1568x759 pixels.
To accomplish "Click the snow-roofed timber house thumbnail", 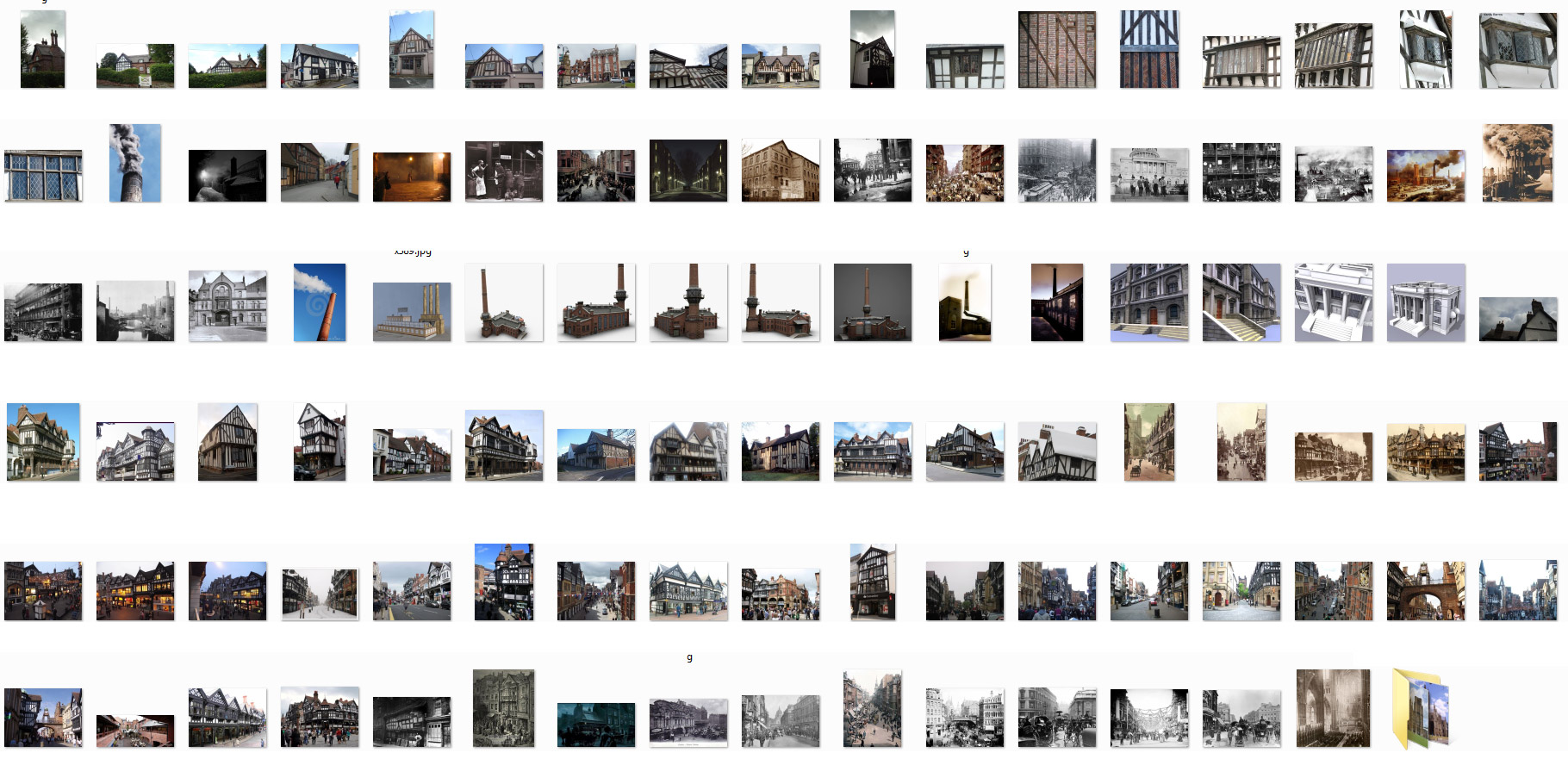I will coord(1057,451).
